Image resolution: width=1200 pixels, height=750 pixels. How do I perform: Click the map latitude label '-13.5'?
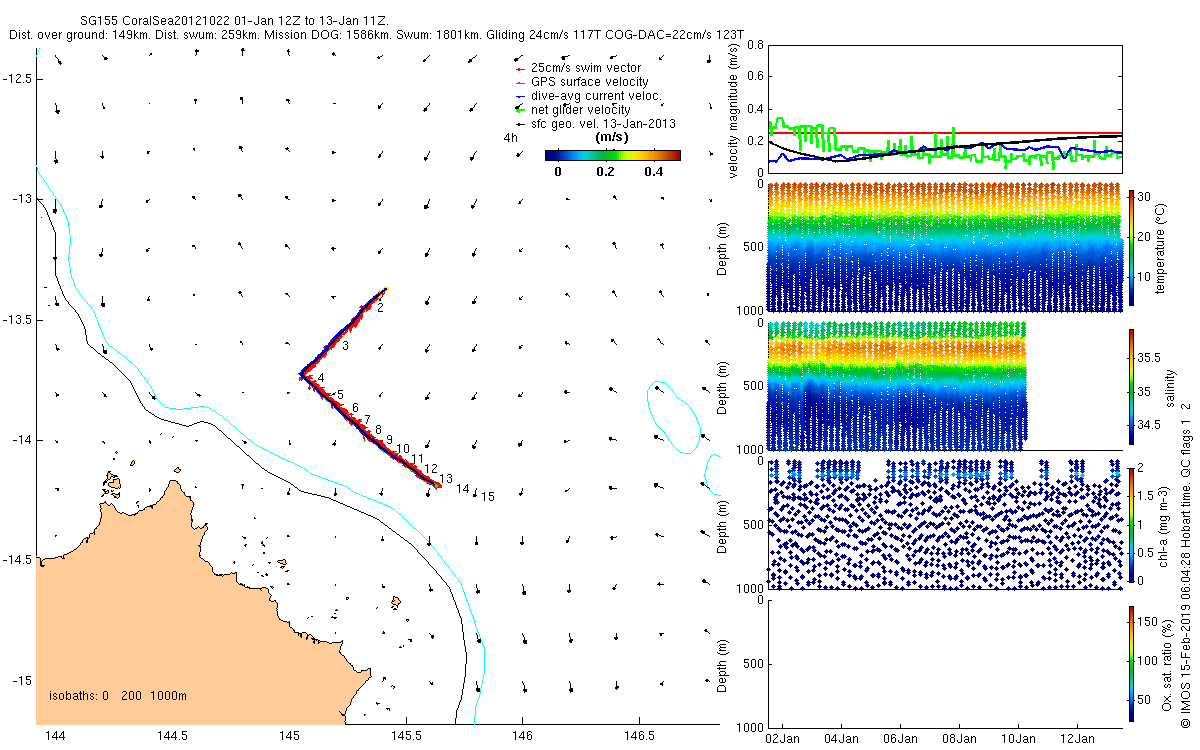(x=17, y=320)
